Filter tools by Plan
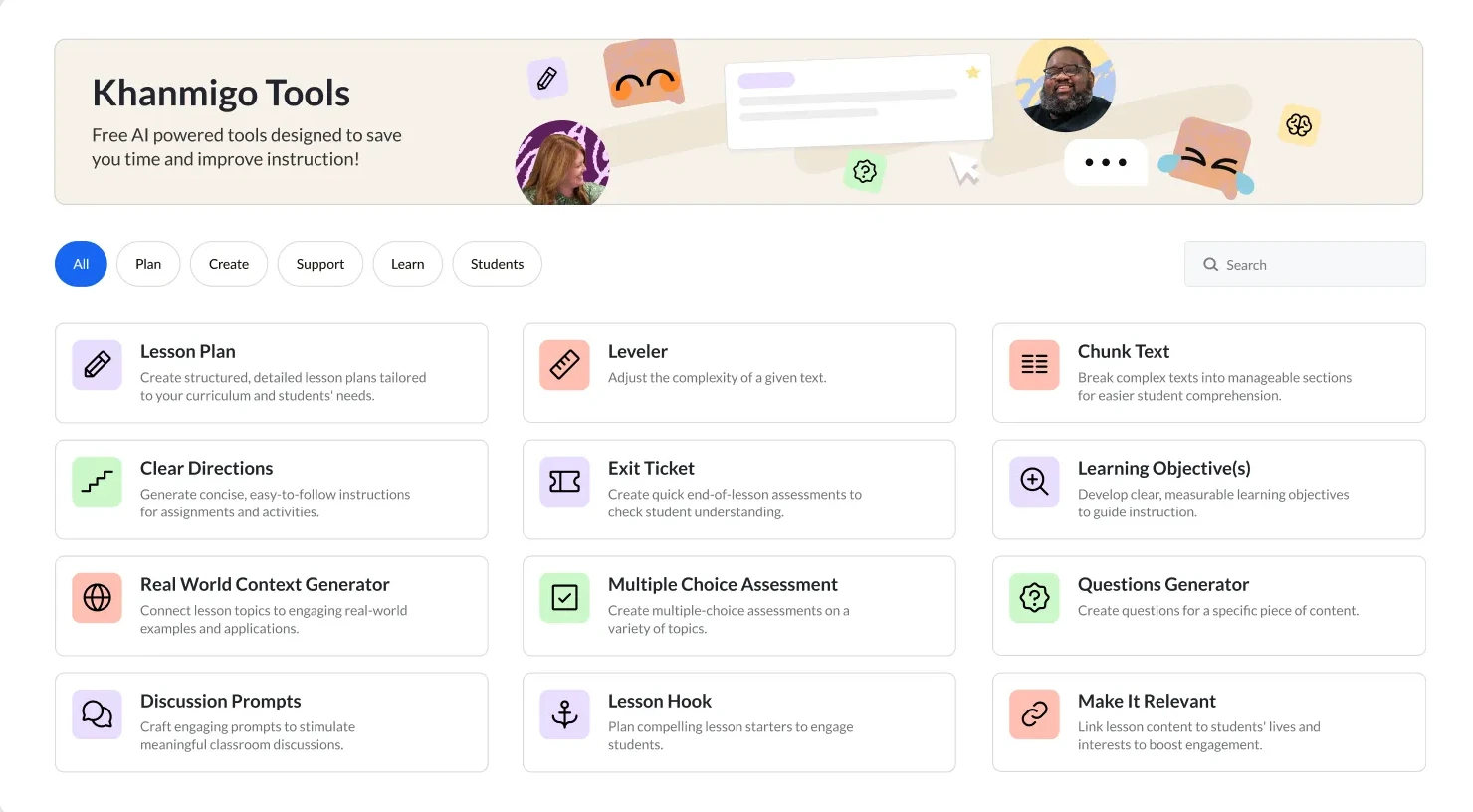 pos(148,264)
